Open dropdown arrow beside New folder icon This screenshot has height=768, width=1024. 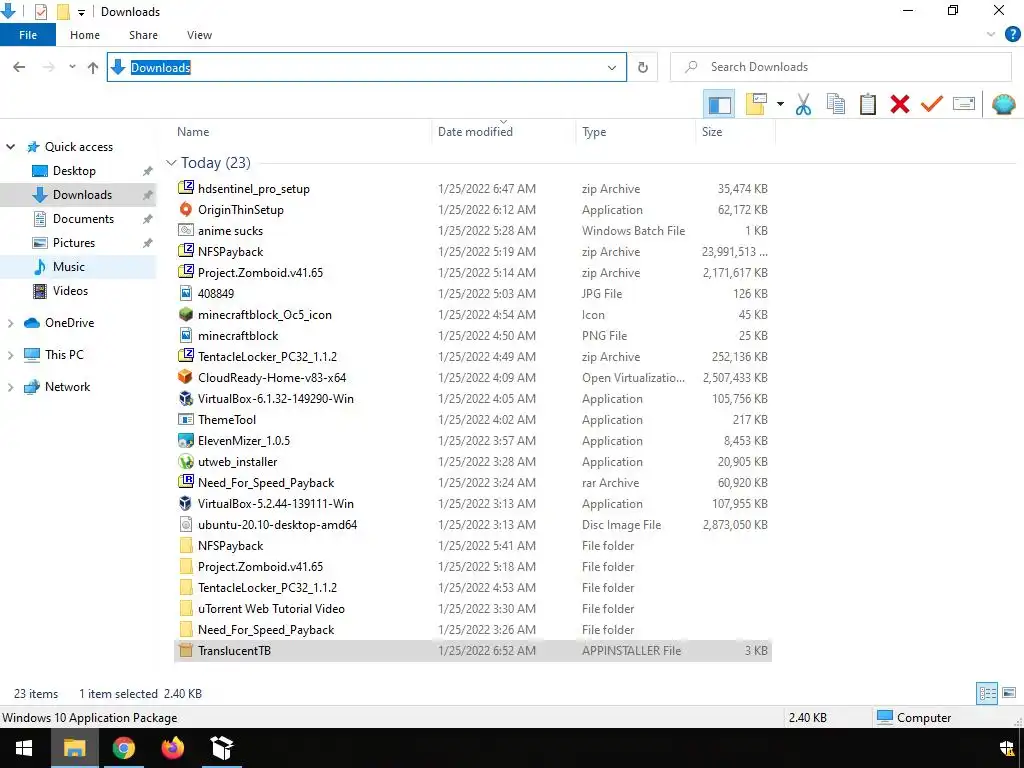(x=780, y=104)
